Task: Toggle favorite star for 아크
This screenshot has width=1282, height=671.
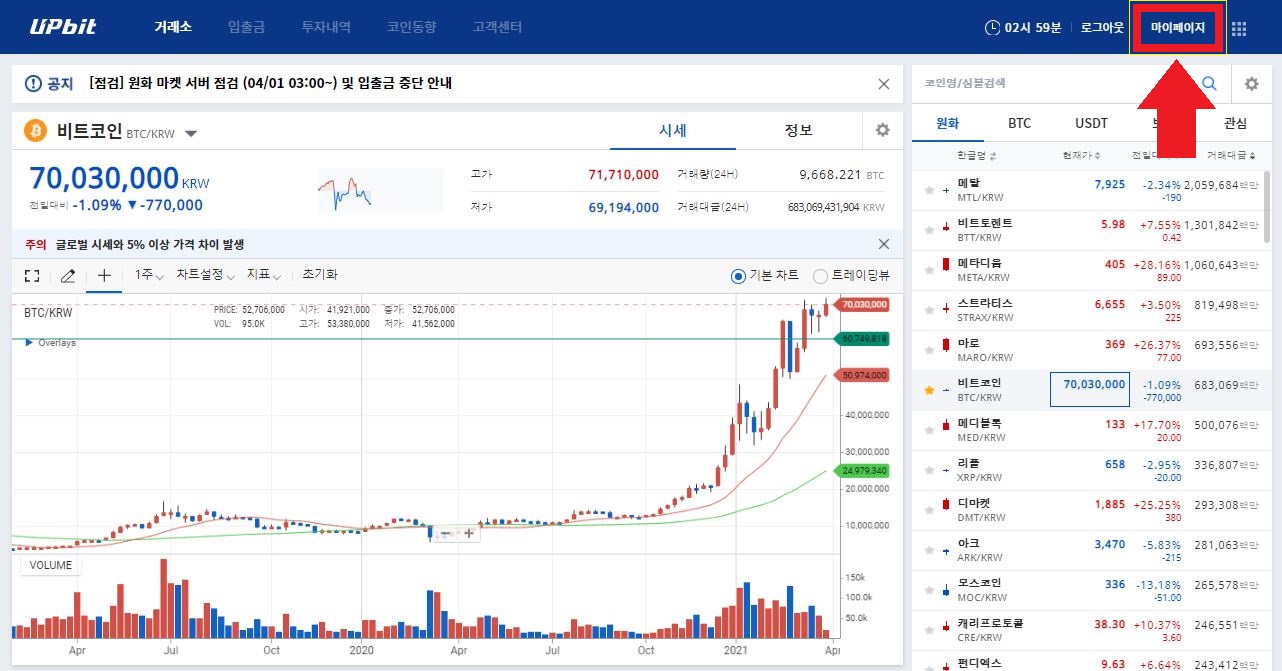Action: 929,550
